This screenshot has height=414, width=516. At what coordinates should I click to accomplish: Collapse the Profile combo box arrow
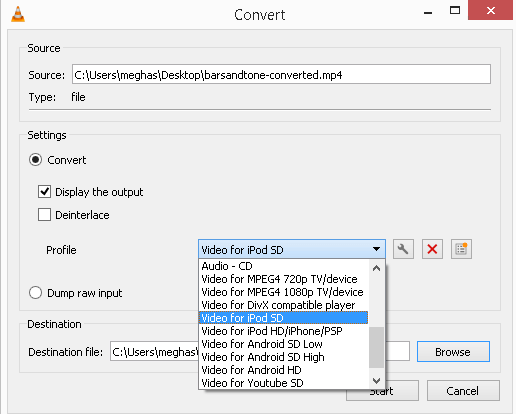(376, 249)
